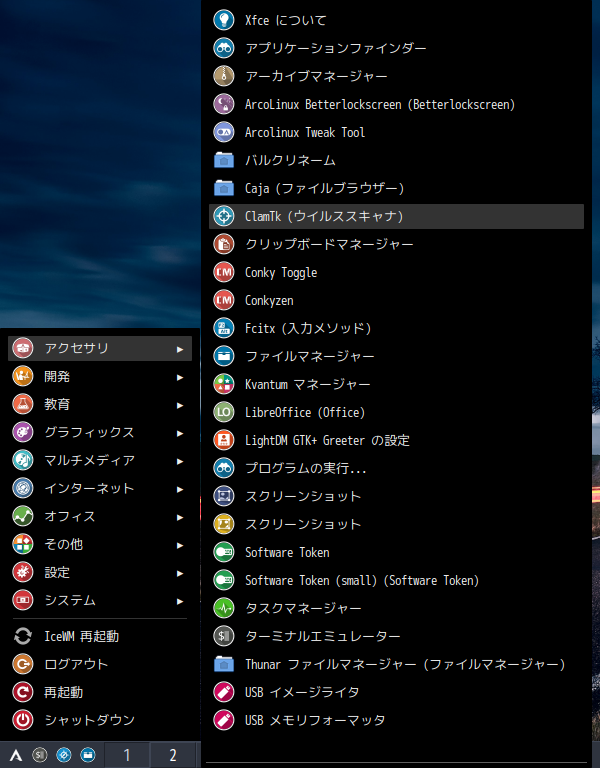Image resolution: width=600 pixels, height=768 pixels.
Task: Choose ログアウト from the menu
Action: 100,664
